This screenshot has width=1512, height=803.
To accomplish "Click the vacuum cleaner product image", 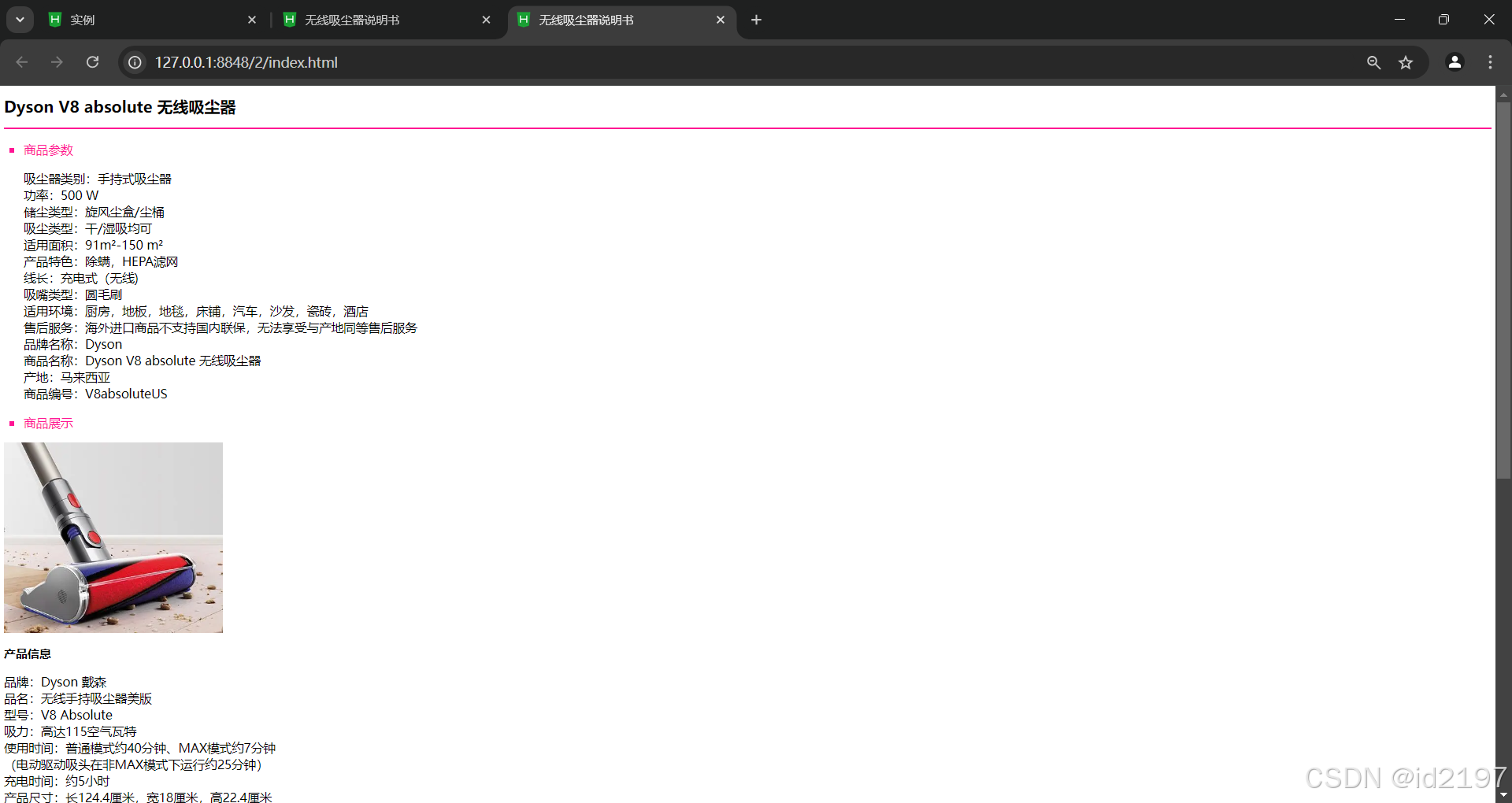I will coord(113,538).
